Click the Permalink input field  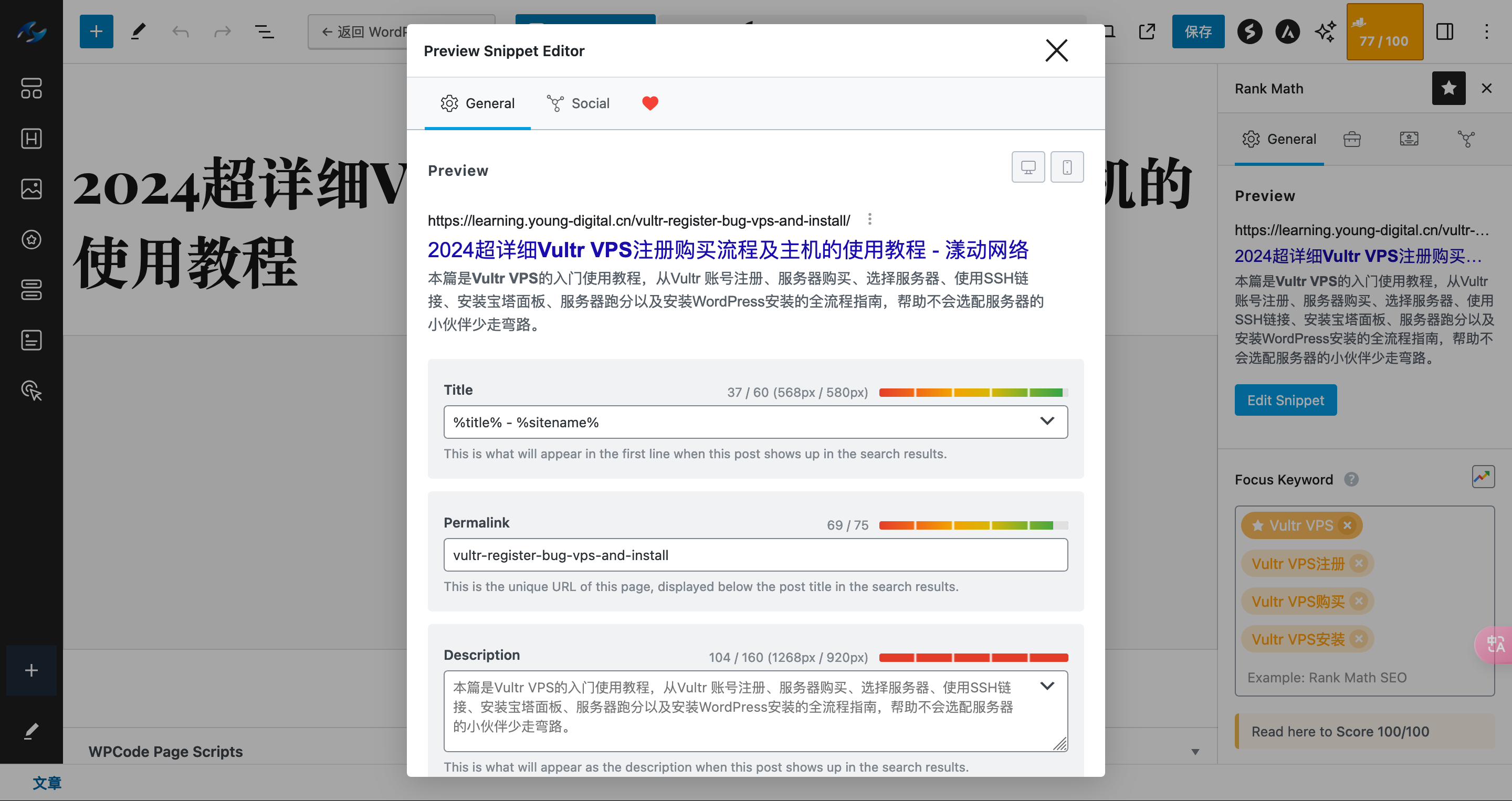(755, 555)
